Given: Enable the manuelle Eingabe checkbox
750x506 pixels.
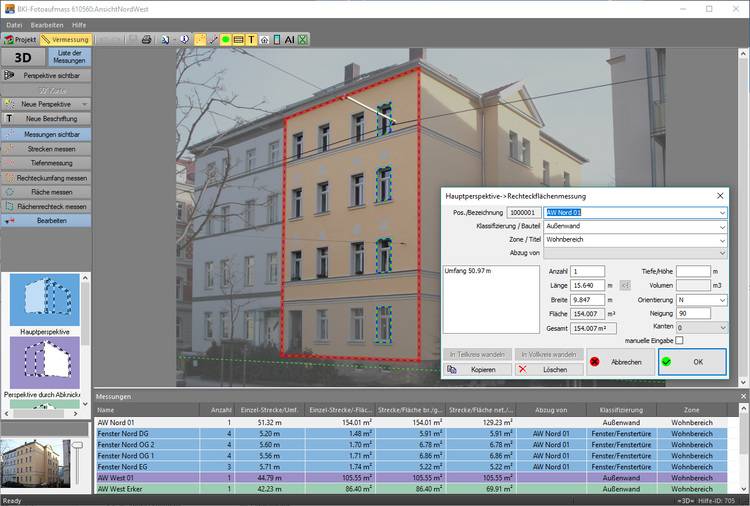Looking at the screenshot, I should (x=679, y=341).
